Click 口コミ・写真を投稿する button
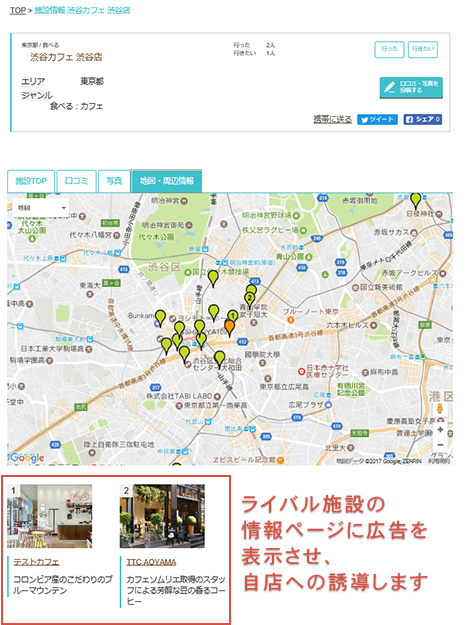 [411, 87]
